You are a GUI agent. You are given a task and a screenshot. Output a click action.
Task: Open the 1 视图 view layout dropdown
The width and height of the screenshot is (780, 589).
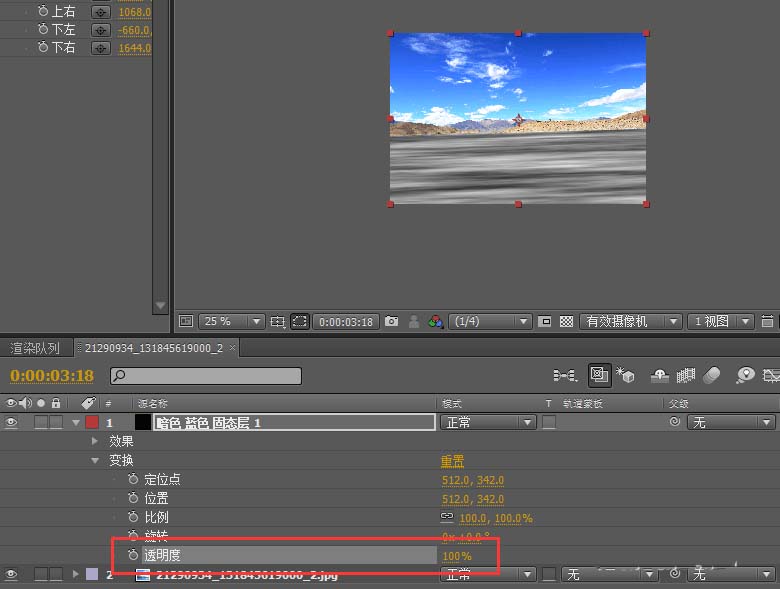[x=720, y=321]
